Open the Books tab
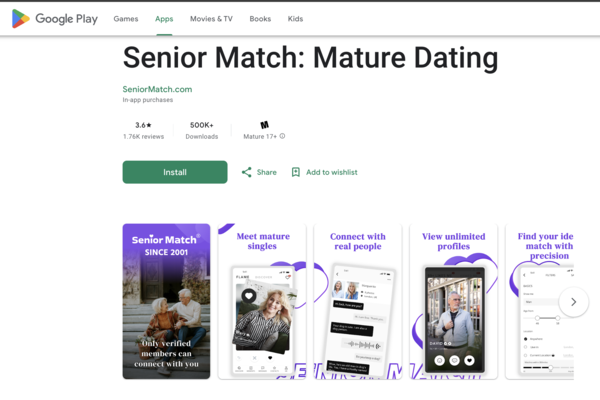Image resolution: width=600 pixels, height=400 pixels. (260, 19)
